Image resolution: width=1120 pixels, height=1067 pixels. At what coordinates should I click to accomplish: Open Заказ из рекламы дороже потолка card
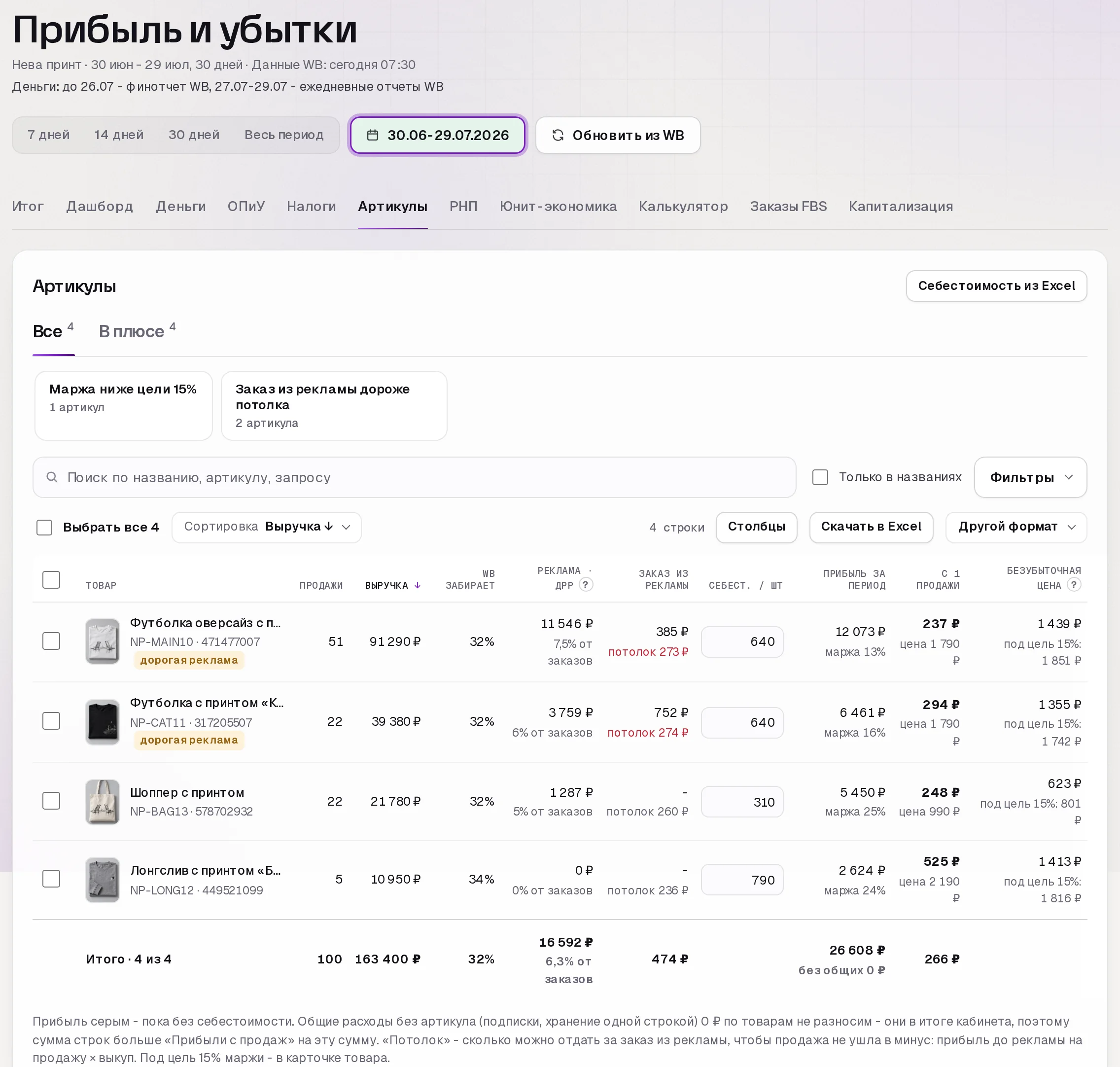point(334,406)
